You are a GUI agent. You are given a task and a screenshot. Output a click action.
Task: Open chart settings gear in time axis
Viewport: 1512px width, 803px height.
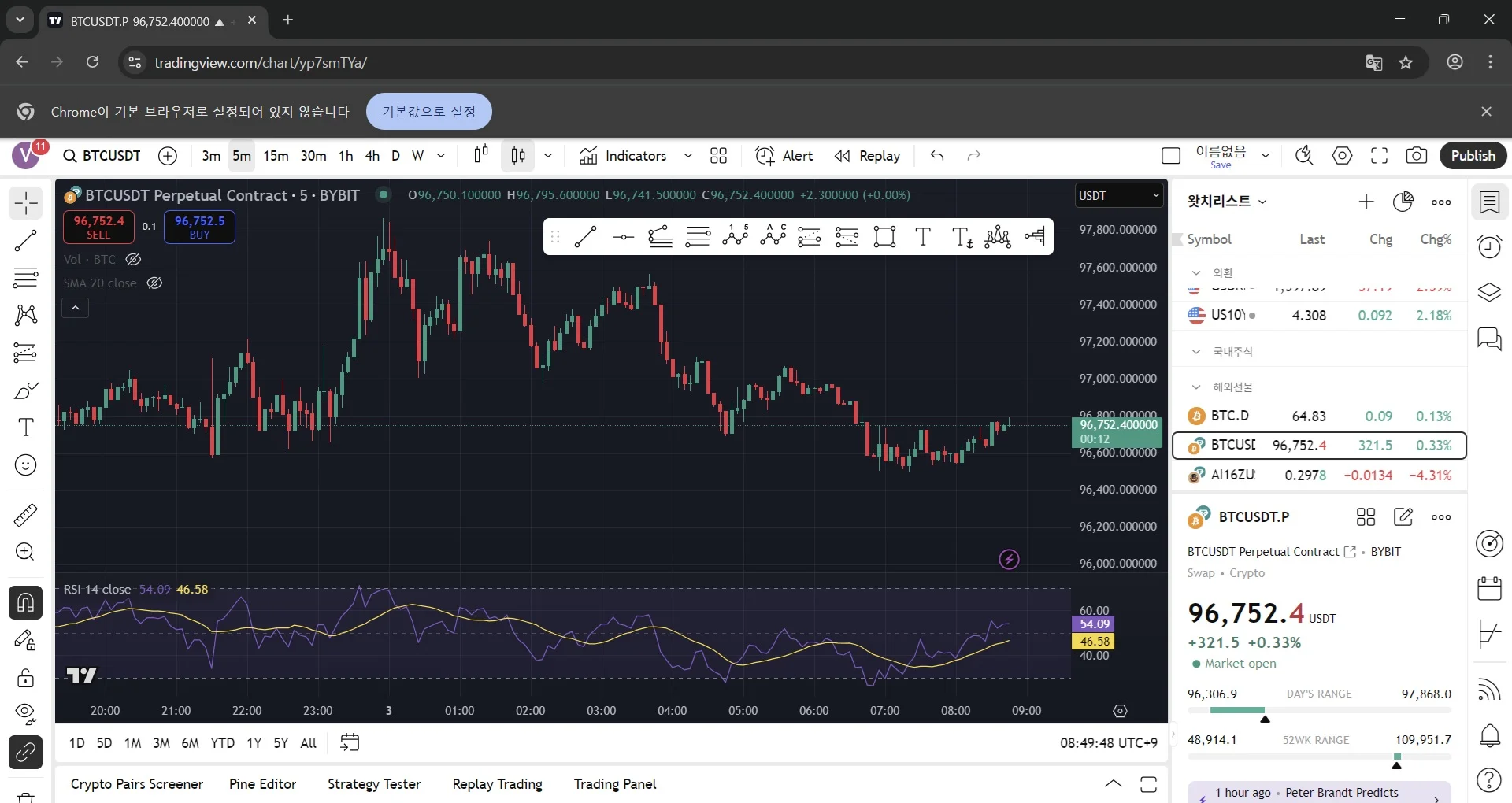pos(1120,711)
